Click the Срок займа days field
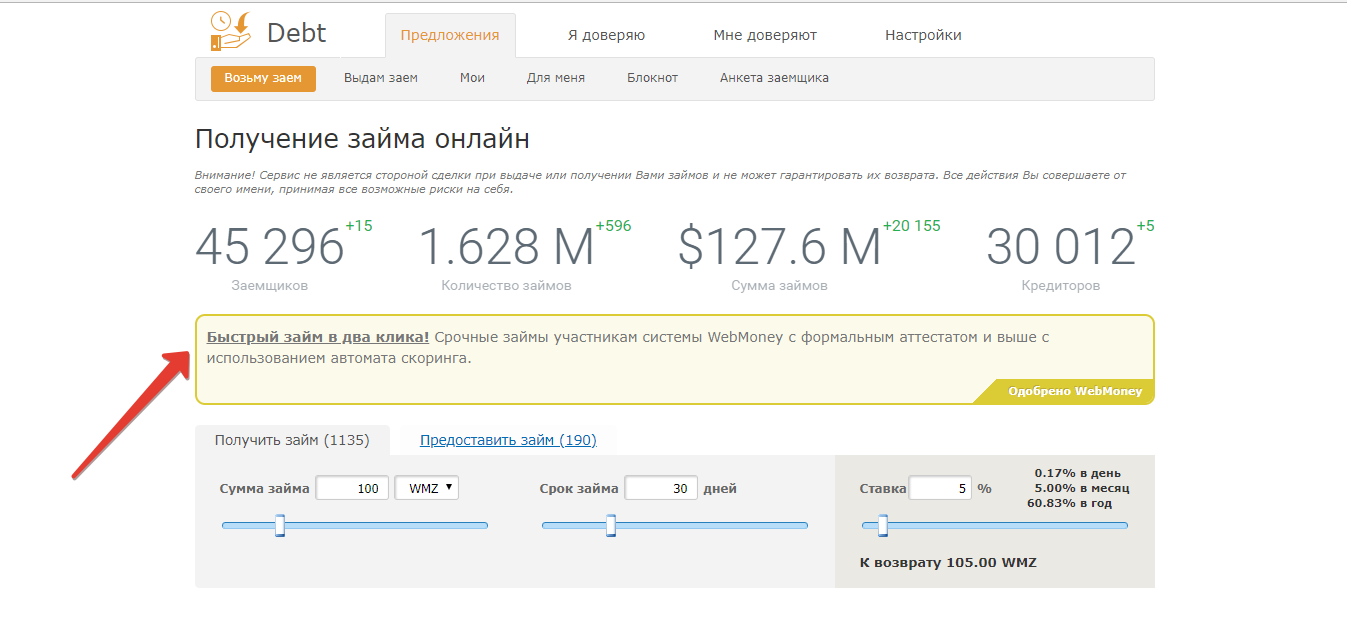 tap(661, 488)
